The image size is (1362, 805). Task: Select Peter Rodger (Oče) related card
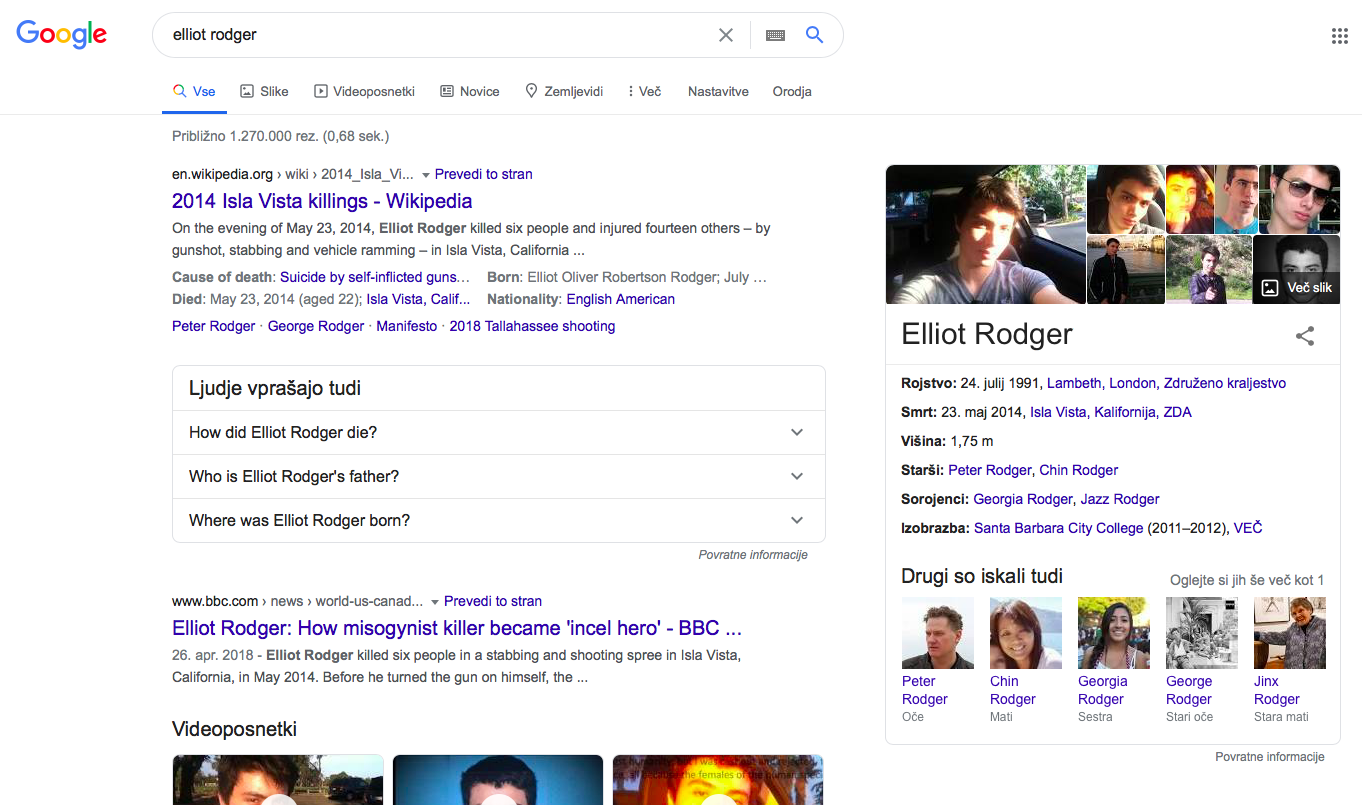(x=937, y=660)
